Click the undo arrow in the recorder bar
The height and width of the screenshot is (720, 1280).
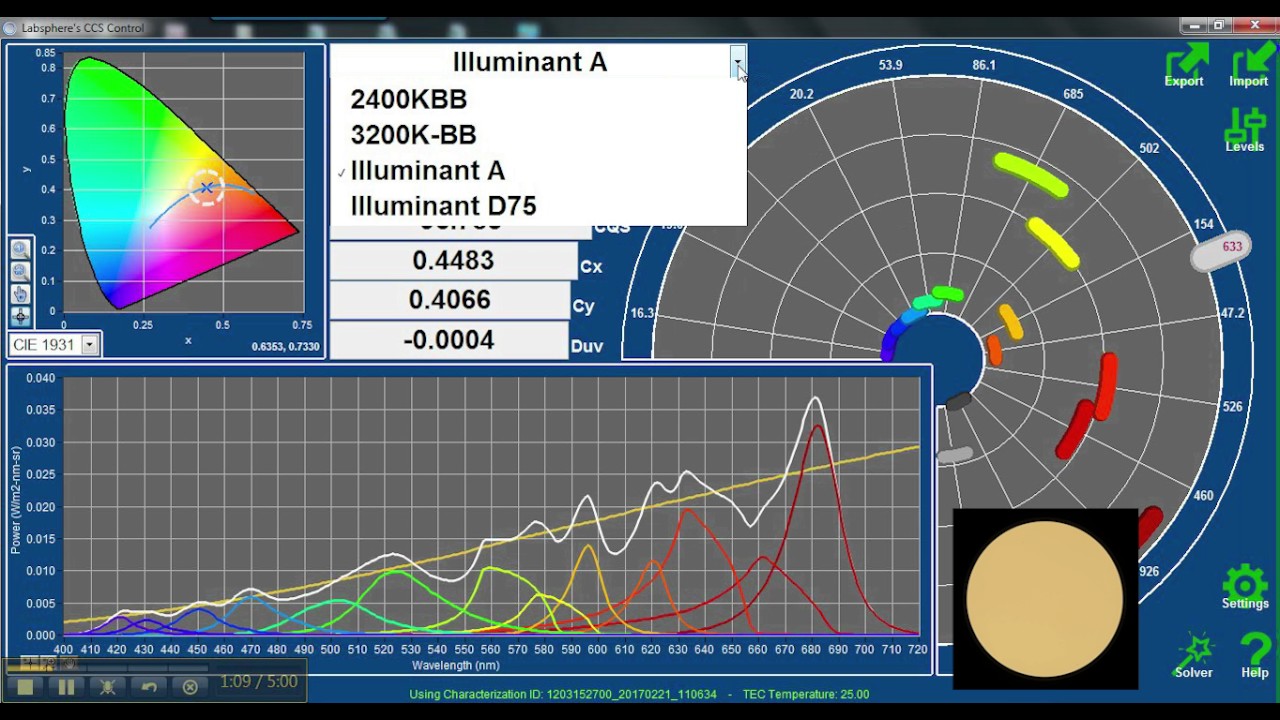pos(149,687)
